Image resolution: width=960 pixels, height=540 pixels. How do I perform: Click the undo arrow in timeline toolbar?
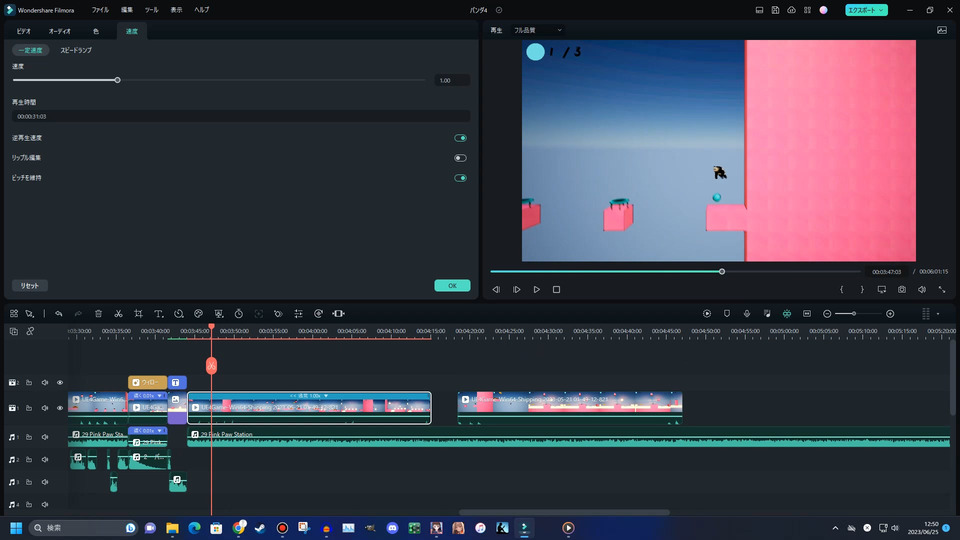[58, 313]
